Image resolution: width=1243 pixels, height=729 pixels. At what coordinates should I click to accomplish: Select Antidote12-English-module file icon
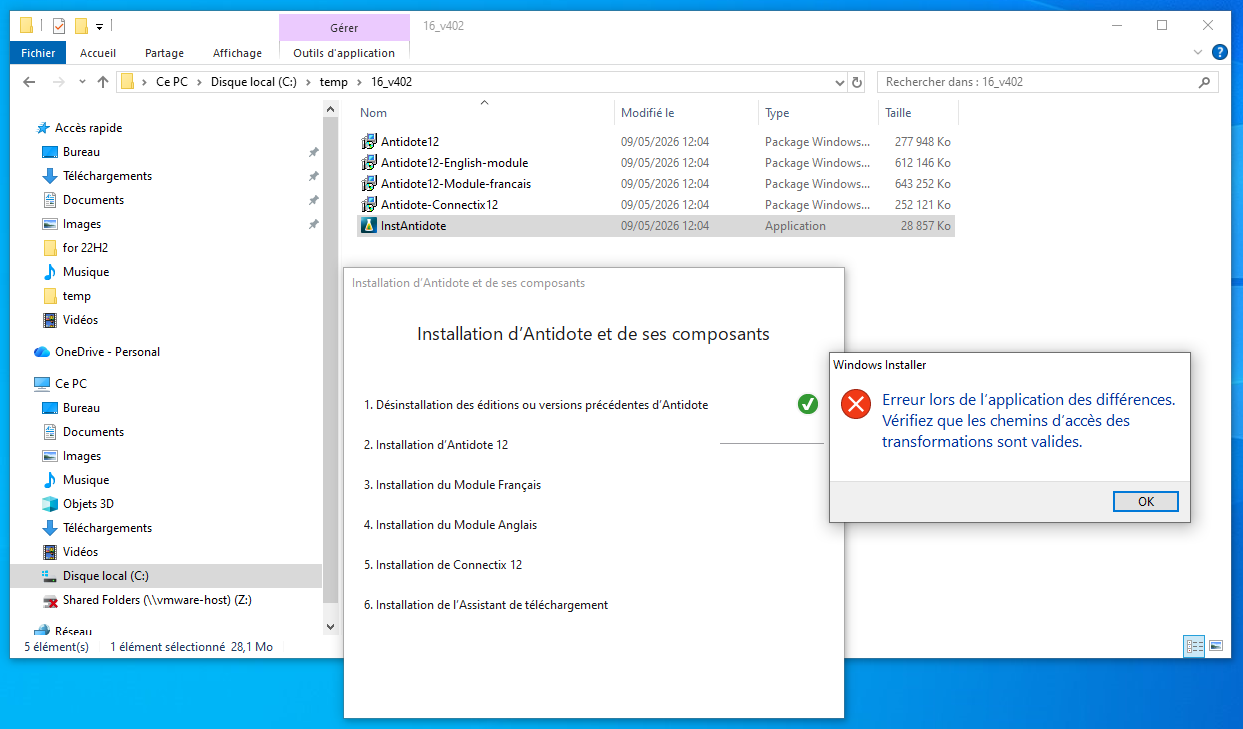pos(369,163)
